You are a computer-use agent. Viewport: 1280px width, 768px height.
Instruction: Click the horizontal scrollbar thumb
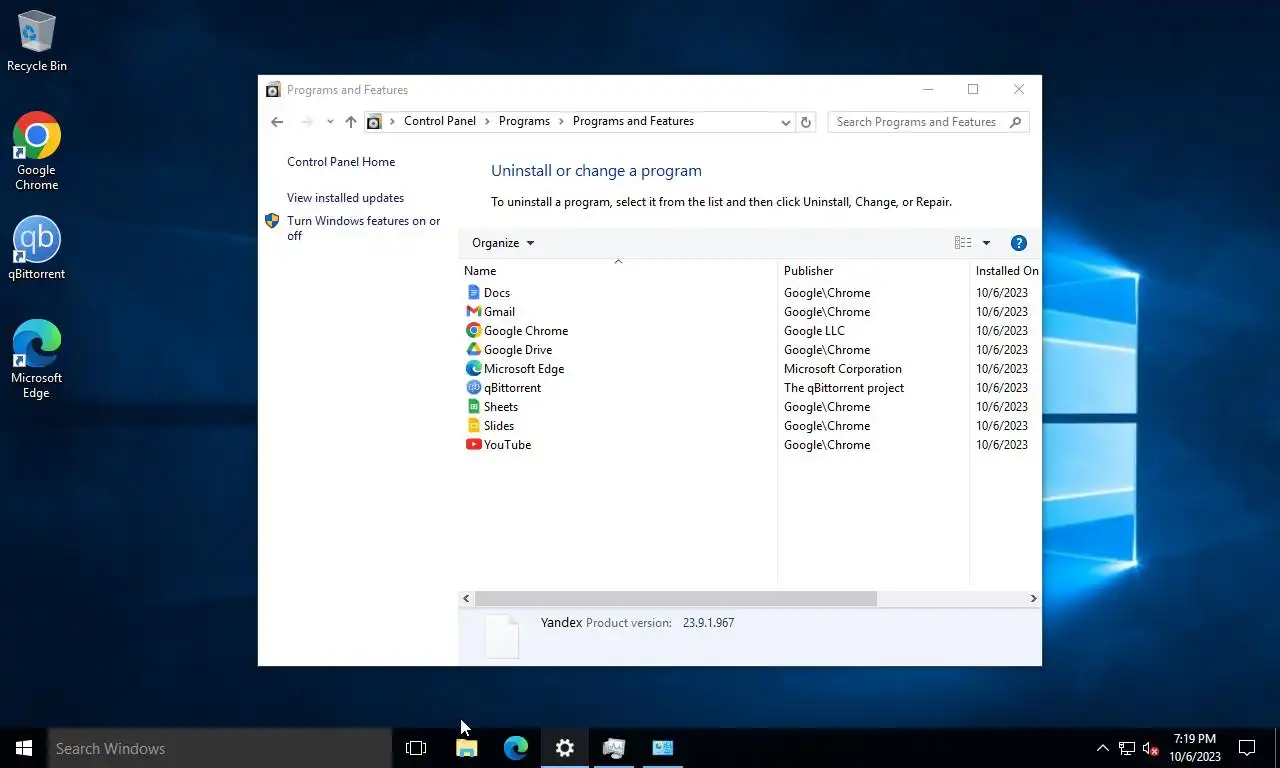pos(676,598)
